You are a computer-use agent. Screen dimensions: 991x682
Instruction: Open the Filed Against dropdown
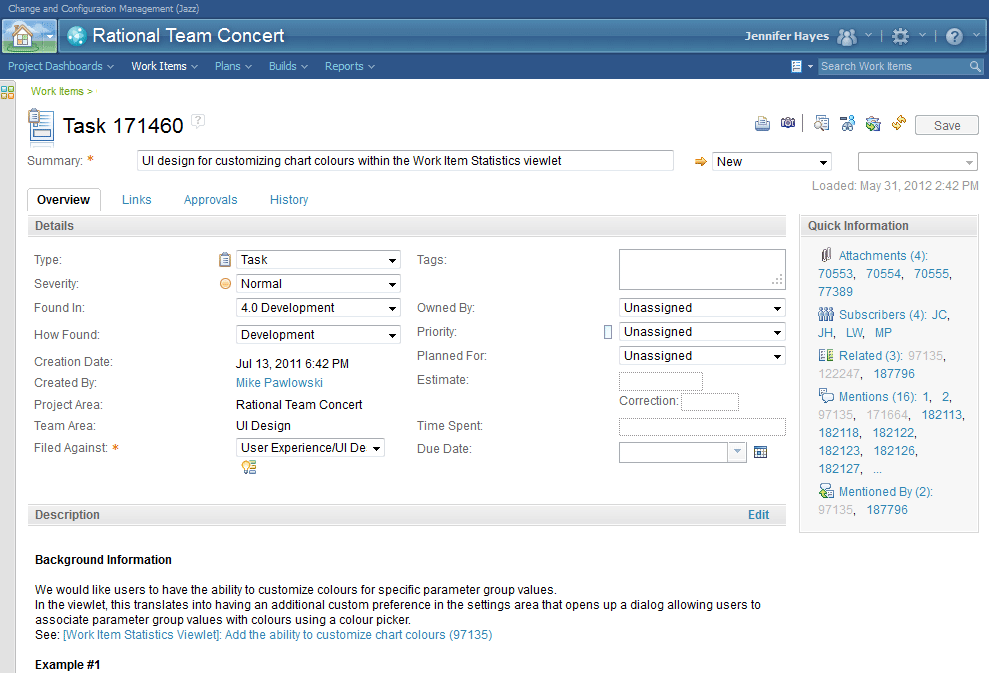tap(310, 448)
